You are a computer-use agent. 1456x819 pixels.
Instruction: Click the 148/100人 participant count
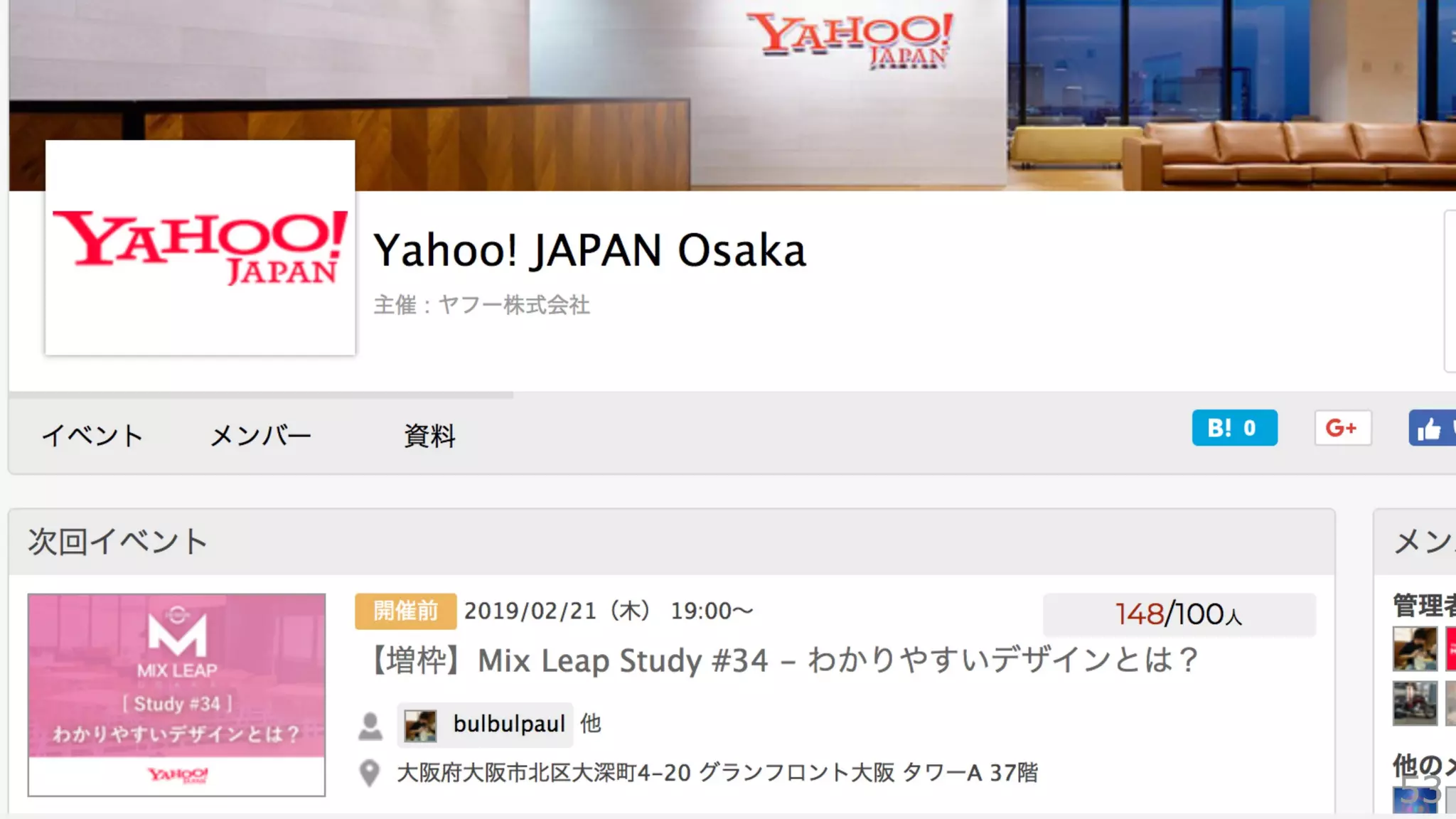pos(1179,614)
